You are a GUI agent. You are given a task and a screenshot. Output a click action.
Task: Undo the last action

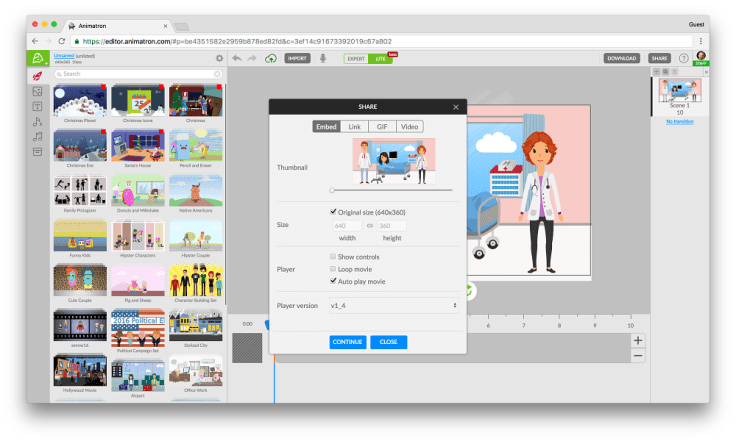point(237,58)
